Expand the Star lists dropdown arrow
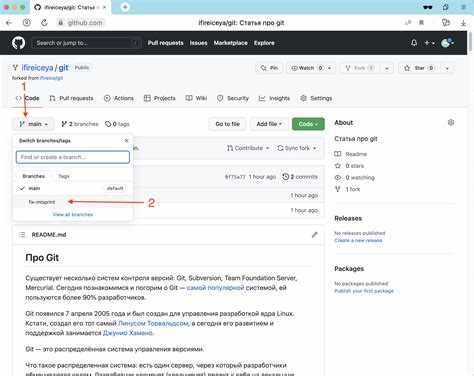The width and height of the screenshot is (474, 376). pyautogui.click(x=447, y=68)
